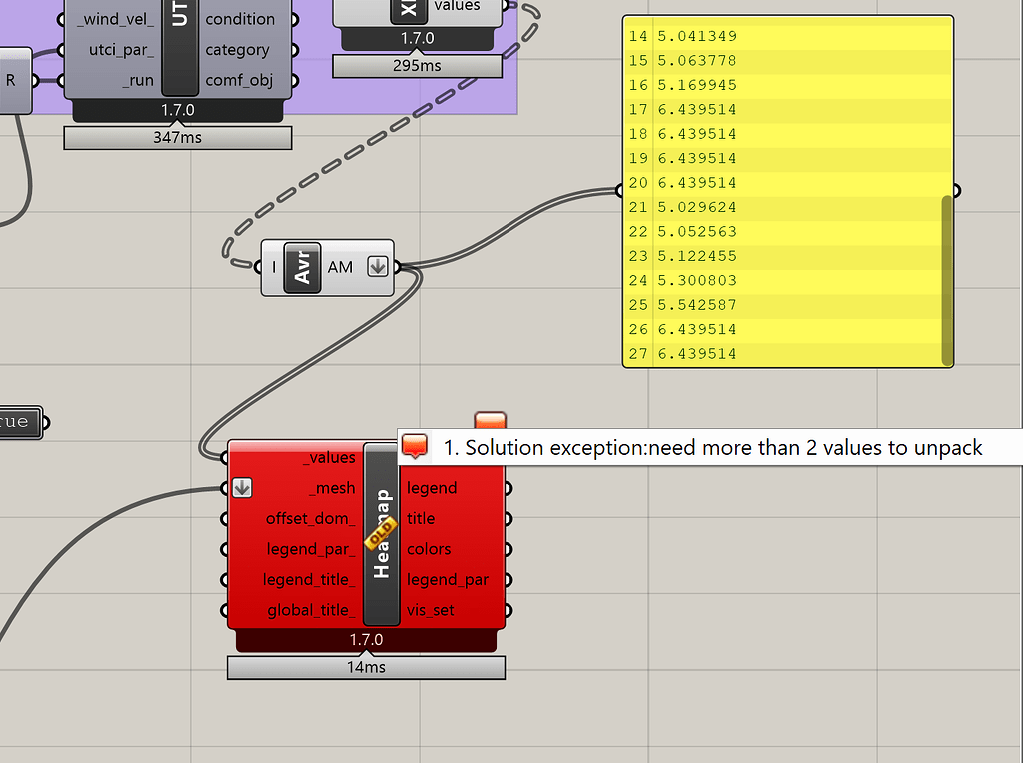1023x763 pixels.
Task: Click the red speech bubble icon in error tooltip
Action: point(415,447)
